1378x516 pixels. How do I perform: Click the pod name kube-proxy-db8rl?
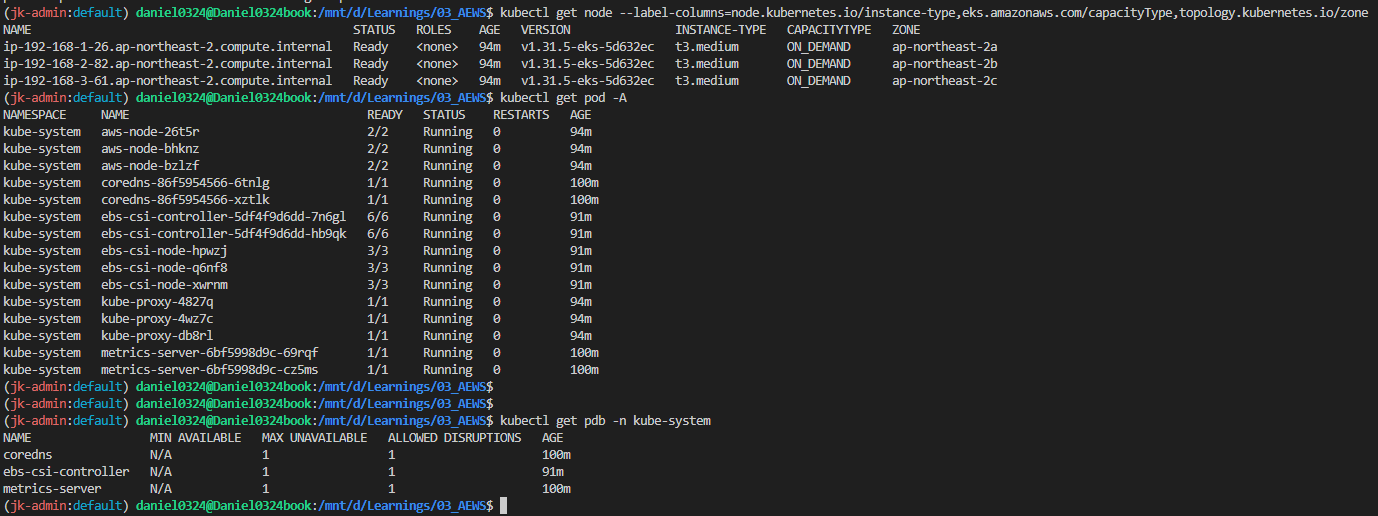pos(157,336)
